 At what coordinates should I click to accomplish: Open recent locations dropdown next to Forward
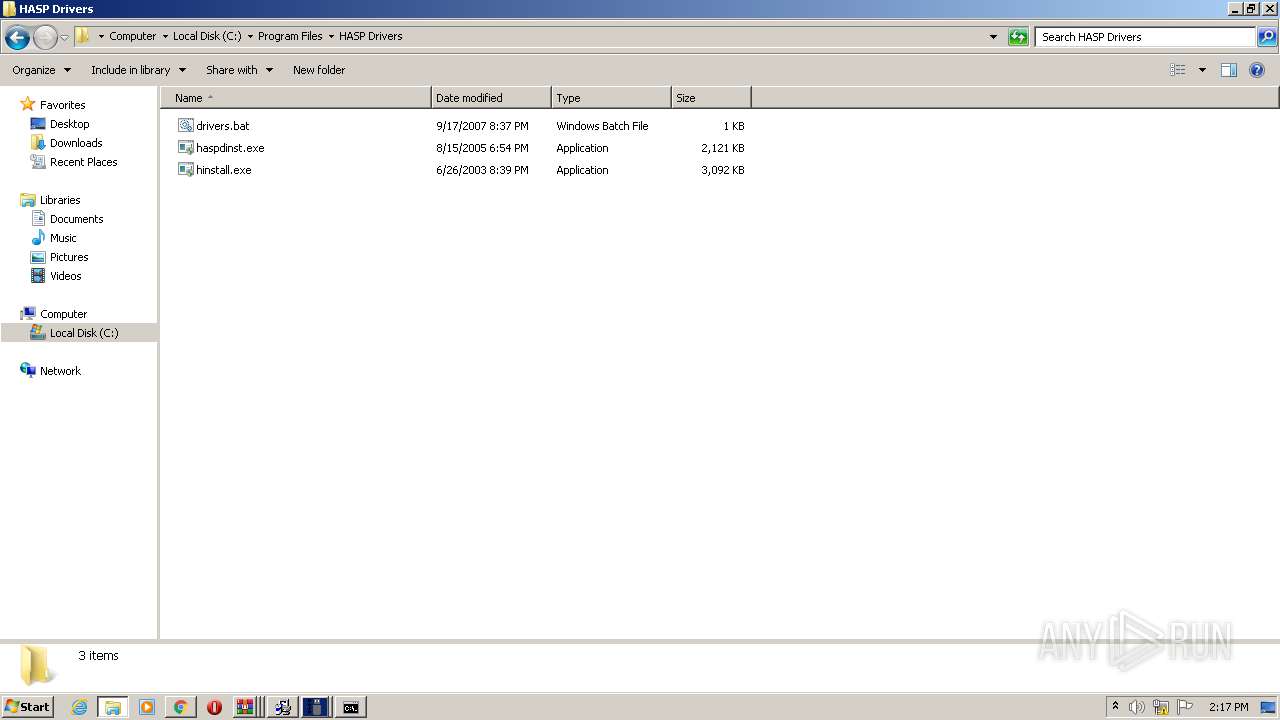tap(64, 37)
